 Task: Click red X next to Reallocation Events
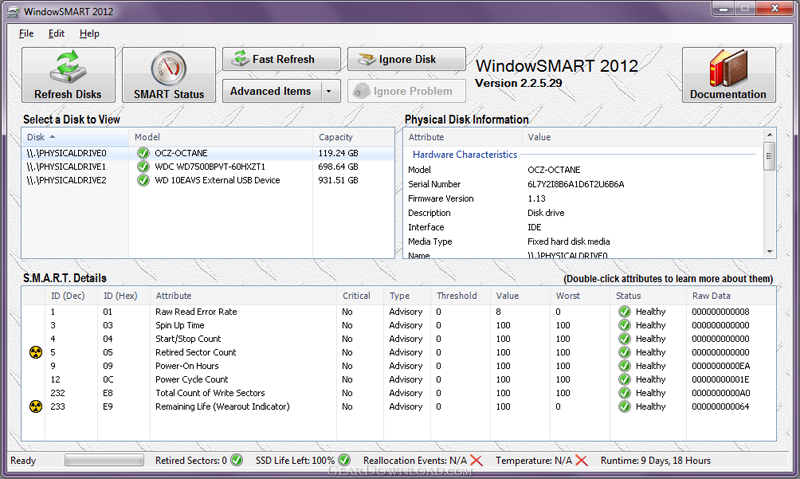click(x=476, y=461)
